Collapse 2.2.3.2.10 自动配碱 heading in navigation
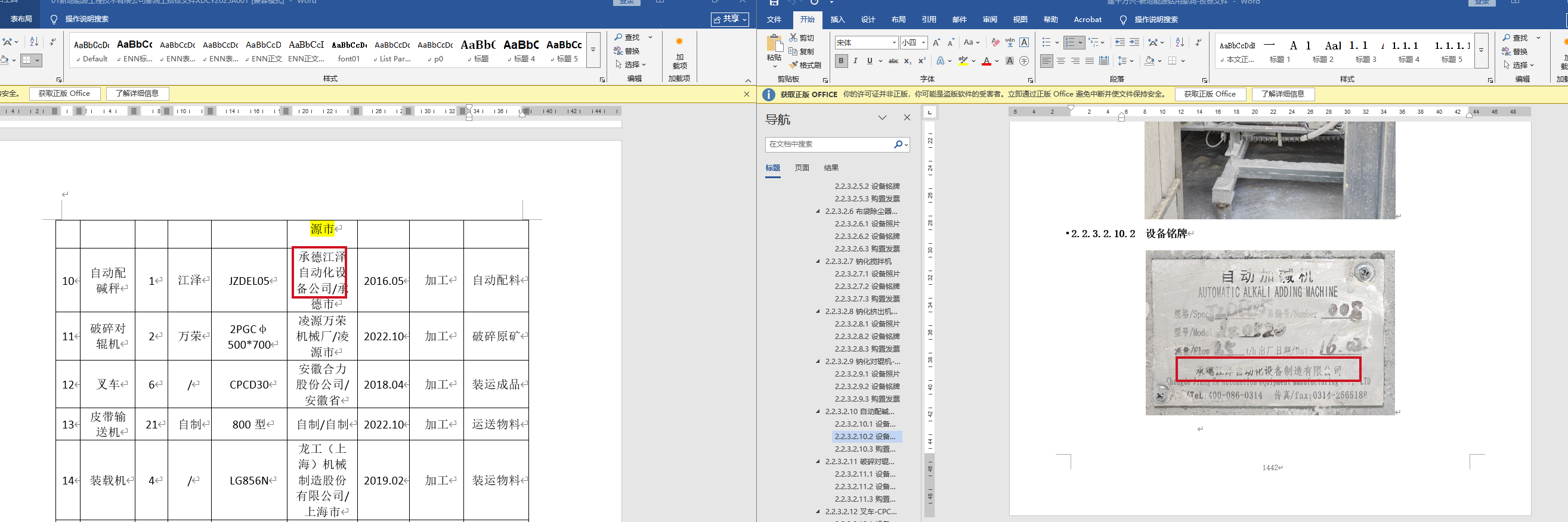 click(818, 412)
